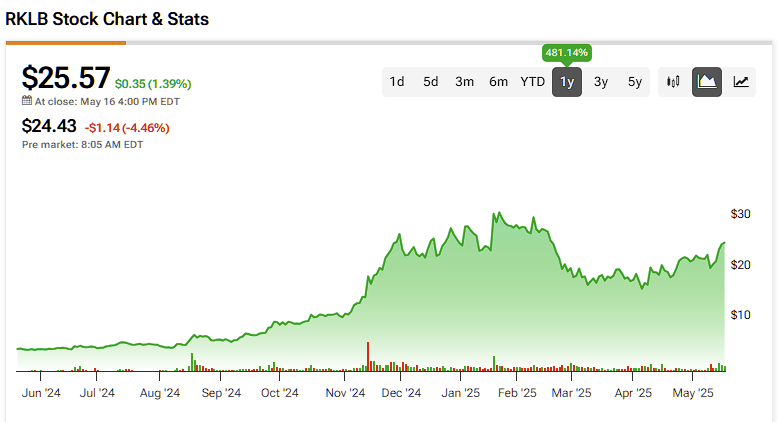Image resolution: width=780 pixels, height=422 pixels.
Task: Click the $20 axis label
Action: click(740, 265)
